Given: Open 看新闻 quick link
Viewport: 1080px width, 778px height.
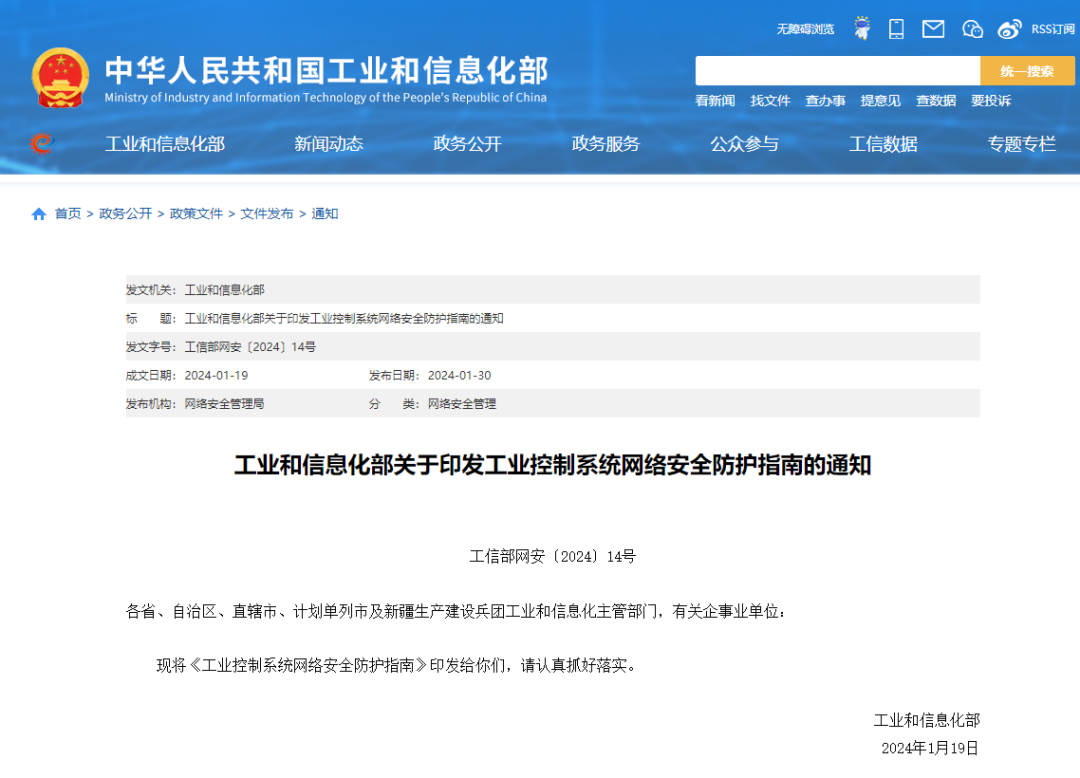Looking at the screenshot, I should tap(715, 101).
